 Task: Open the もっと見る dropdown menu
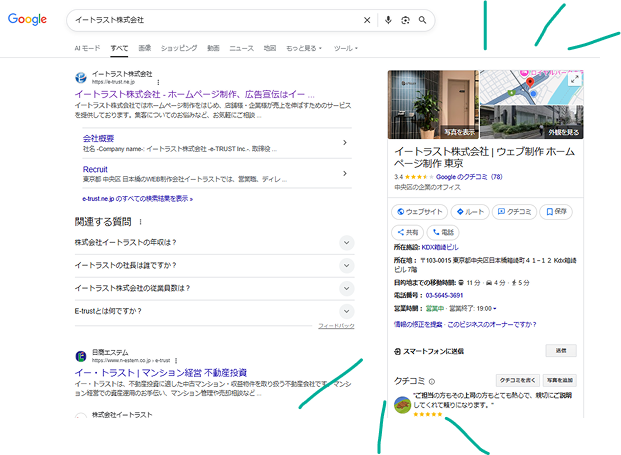click(x=304, y=48)
